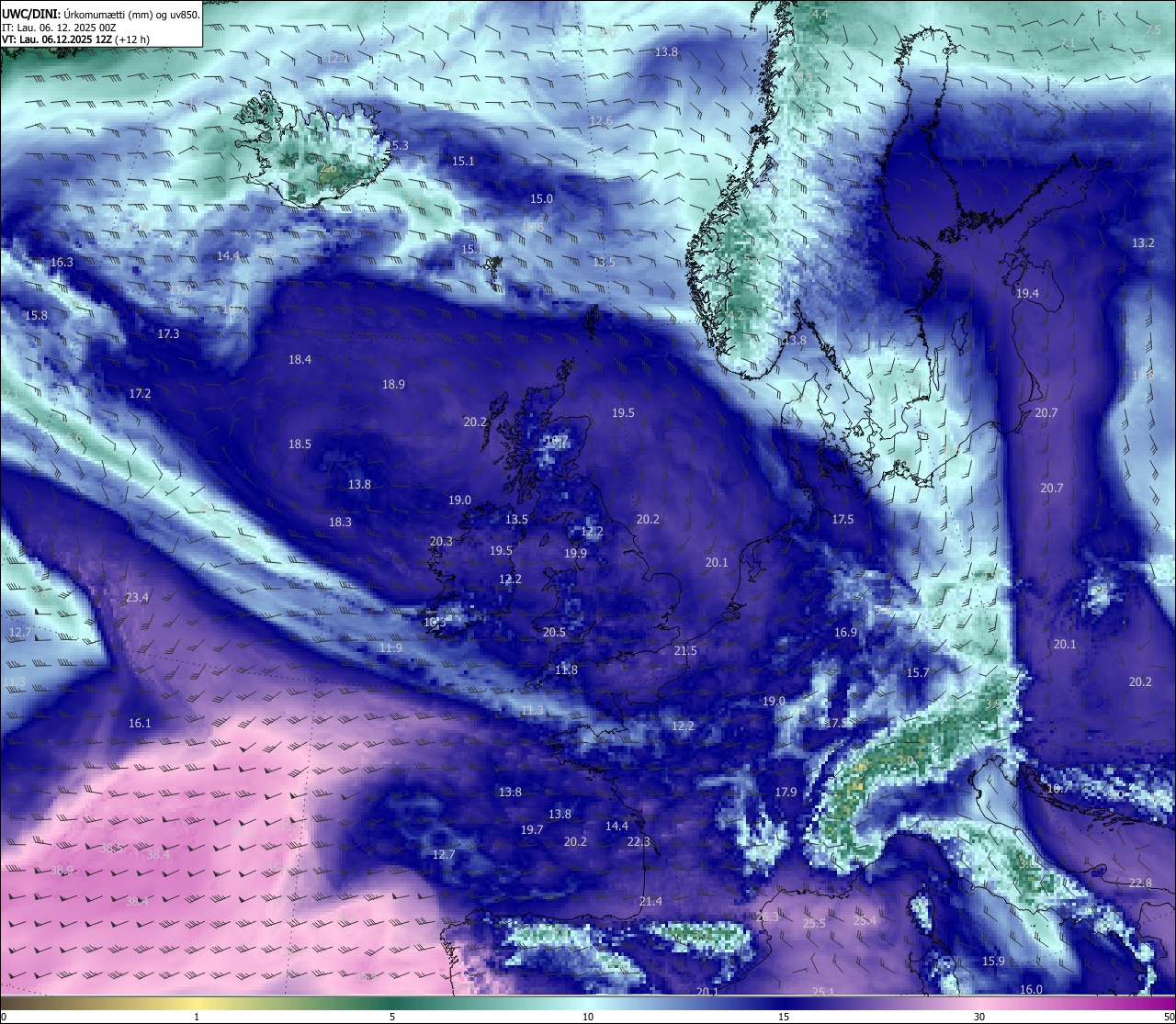Click the 18.5 map value
Viewport: 1176px width, 1024px height.
pos(300,444)
